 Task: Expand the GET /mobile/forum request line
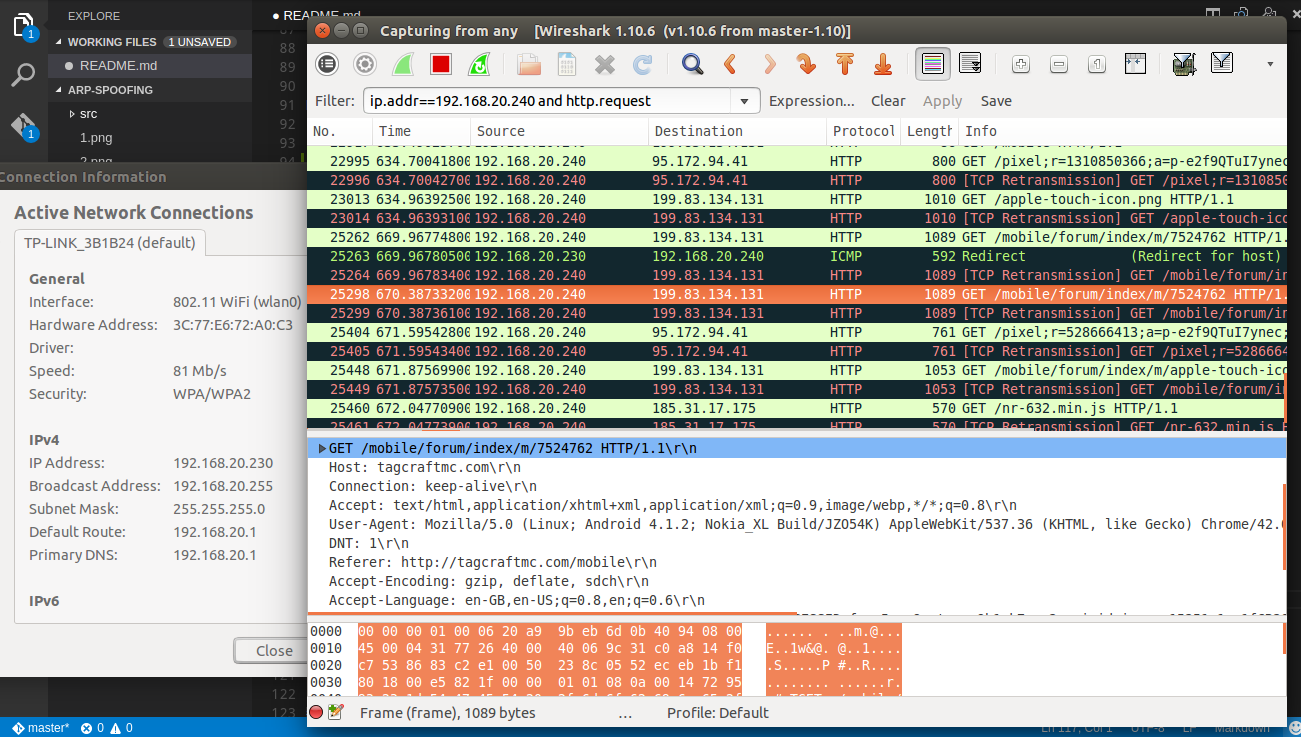[322, 449]
